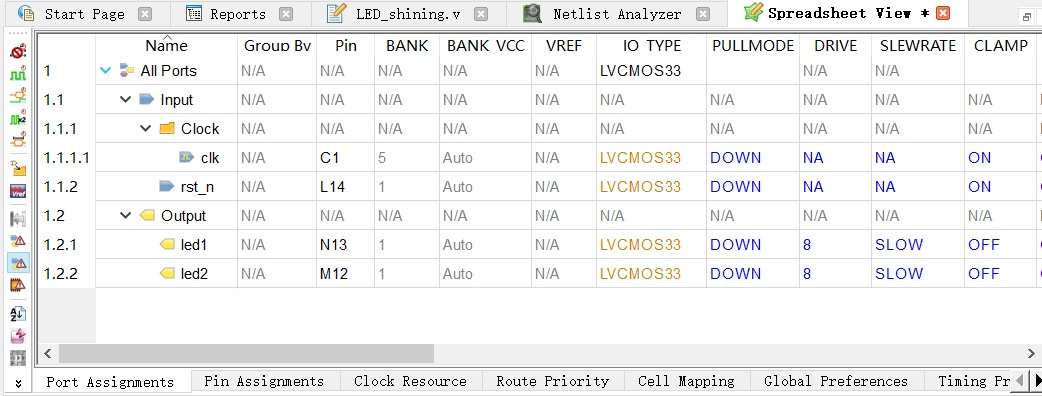Click the Pin column header
The image size is (1042, 396).
[346, 45]
